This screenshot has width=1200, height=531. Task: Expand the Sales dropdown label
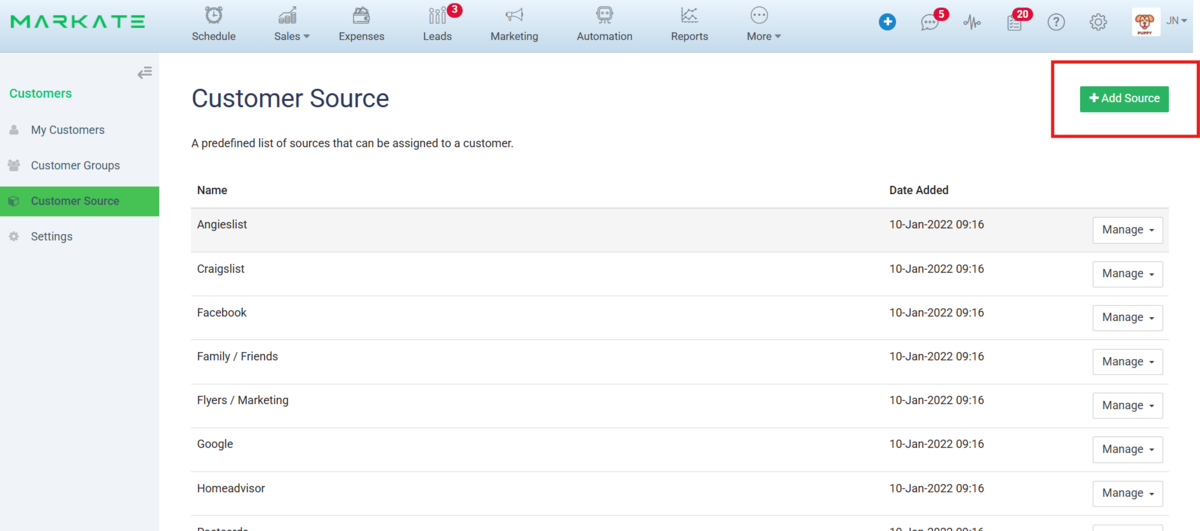(x=291, y=36)
